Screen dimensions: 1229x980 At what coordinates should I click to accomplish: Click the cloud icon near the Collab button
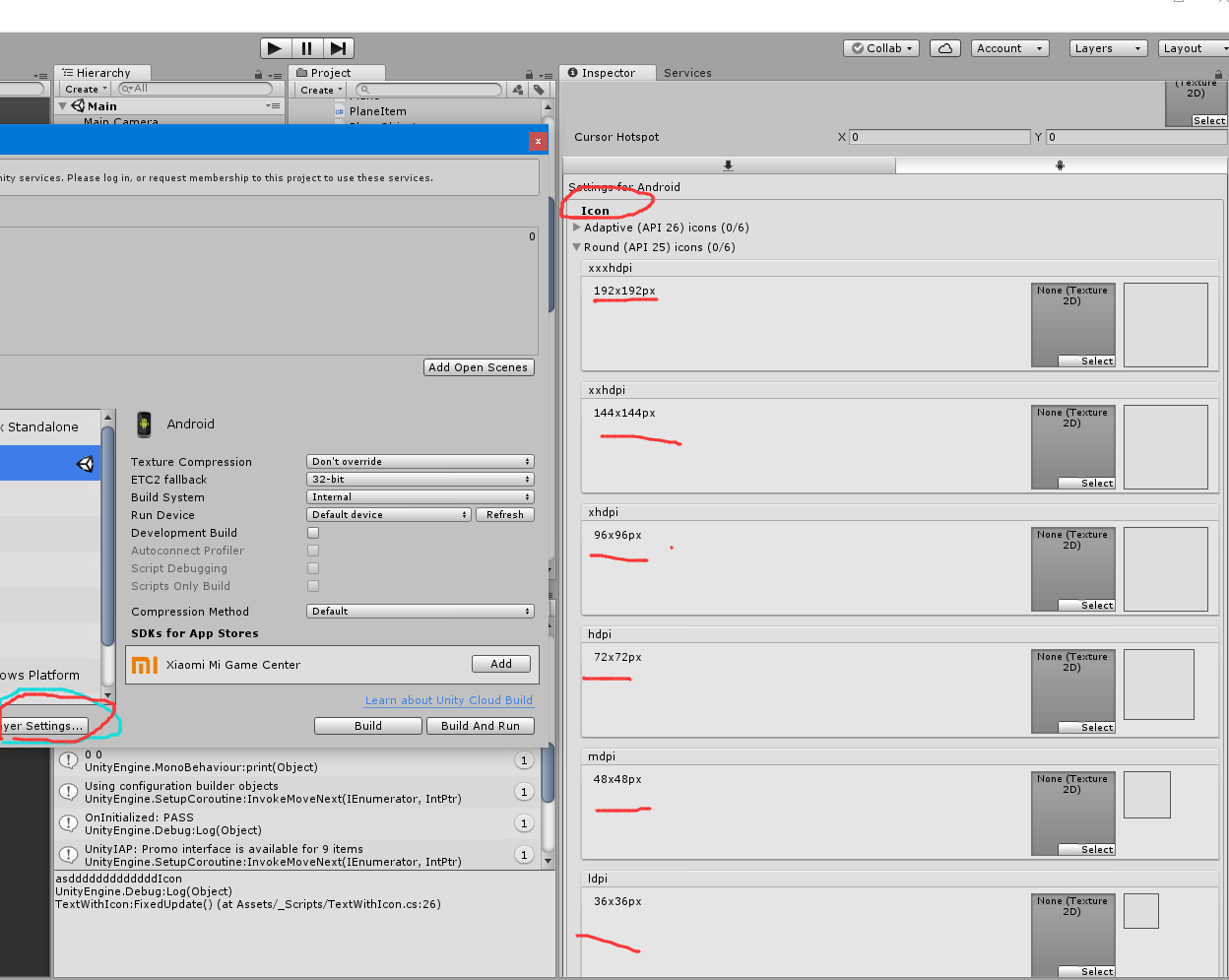click(x=944, y=47)
